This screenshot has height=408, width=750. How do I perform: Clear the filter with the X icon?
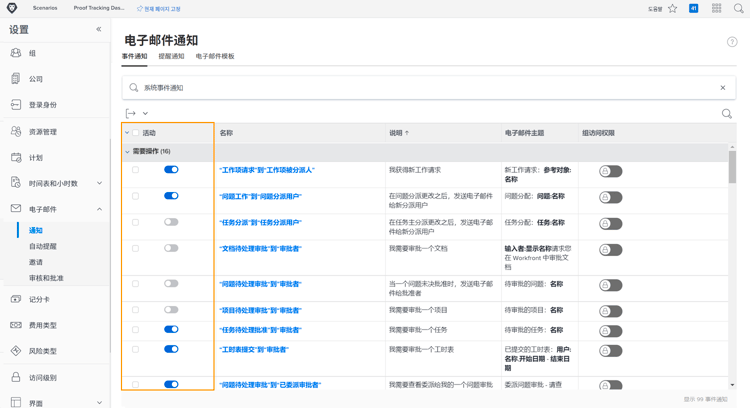(x=723, y=88)
